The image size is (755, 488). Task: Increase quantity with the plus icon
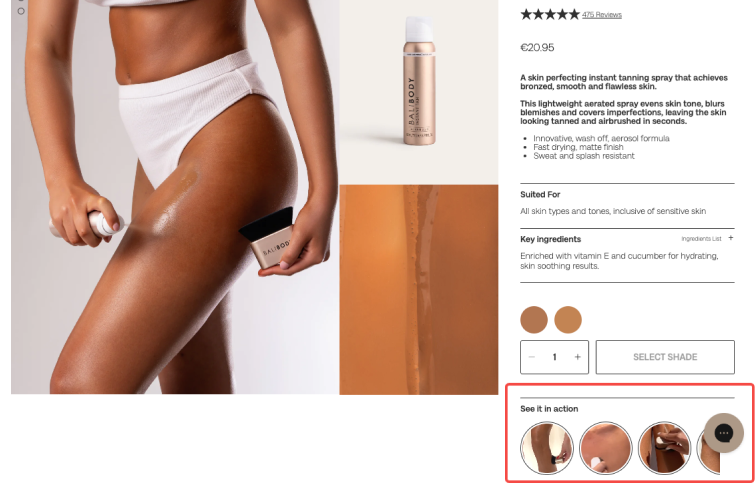[577, 357]
